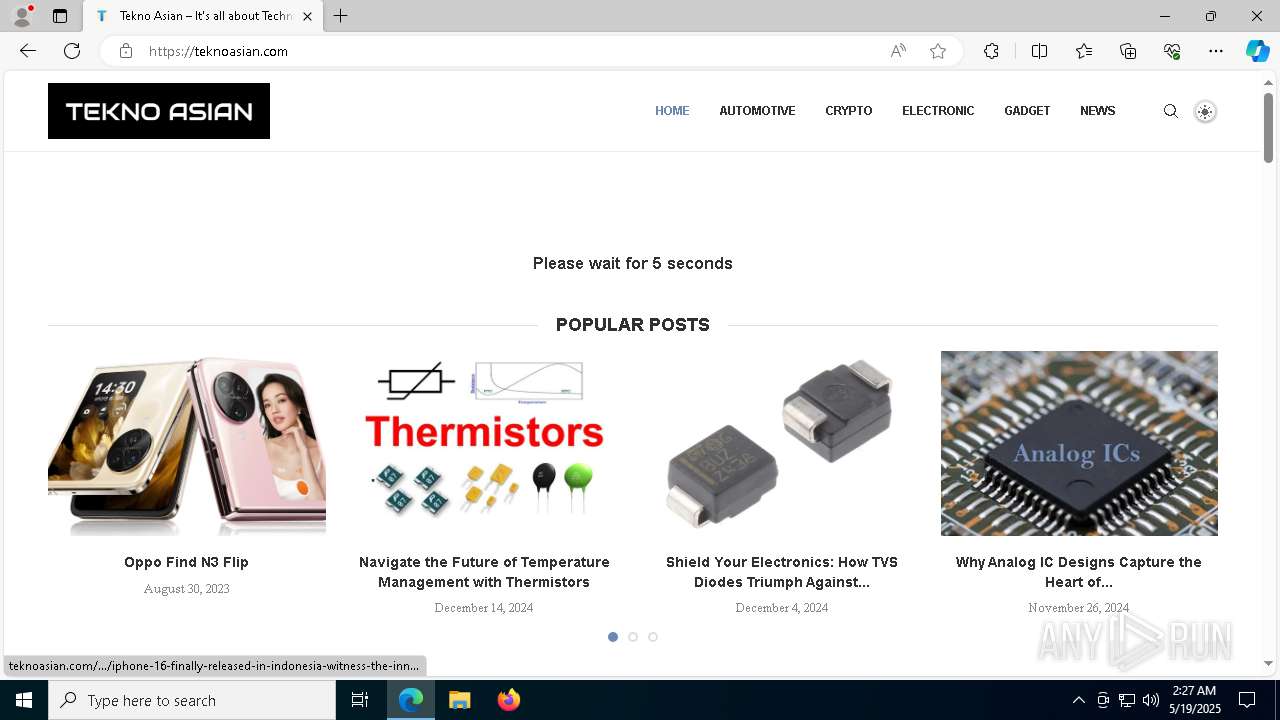1280x720 pixels.
Task: Click the POPULAR POSTS heading
Action: [633, 324]
